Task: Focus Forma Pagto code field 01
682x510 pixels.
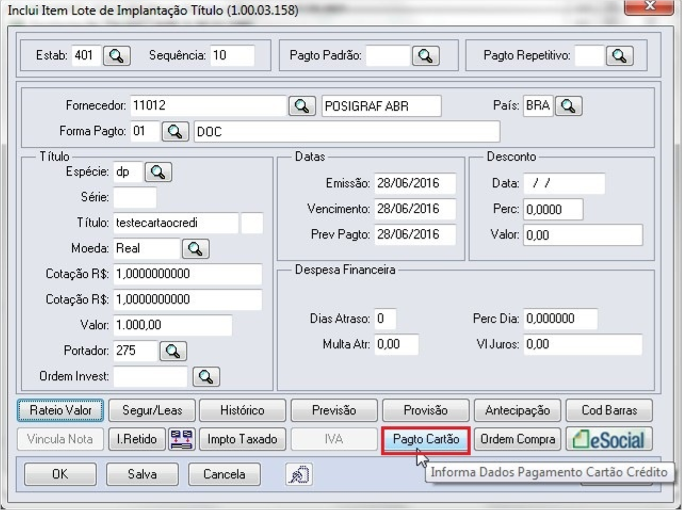Action: pos(145,131)
